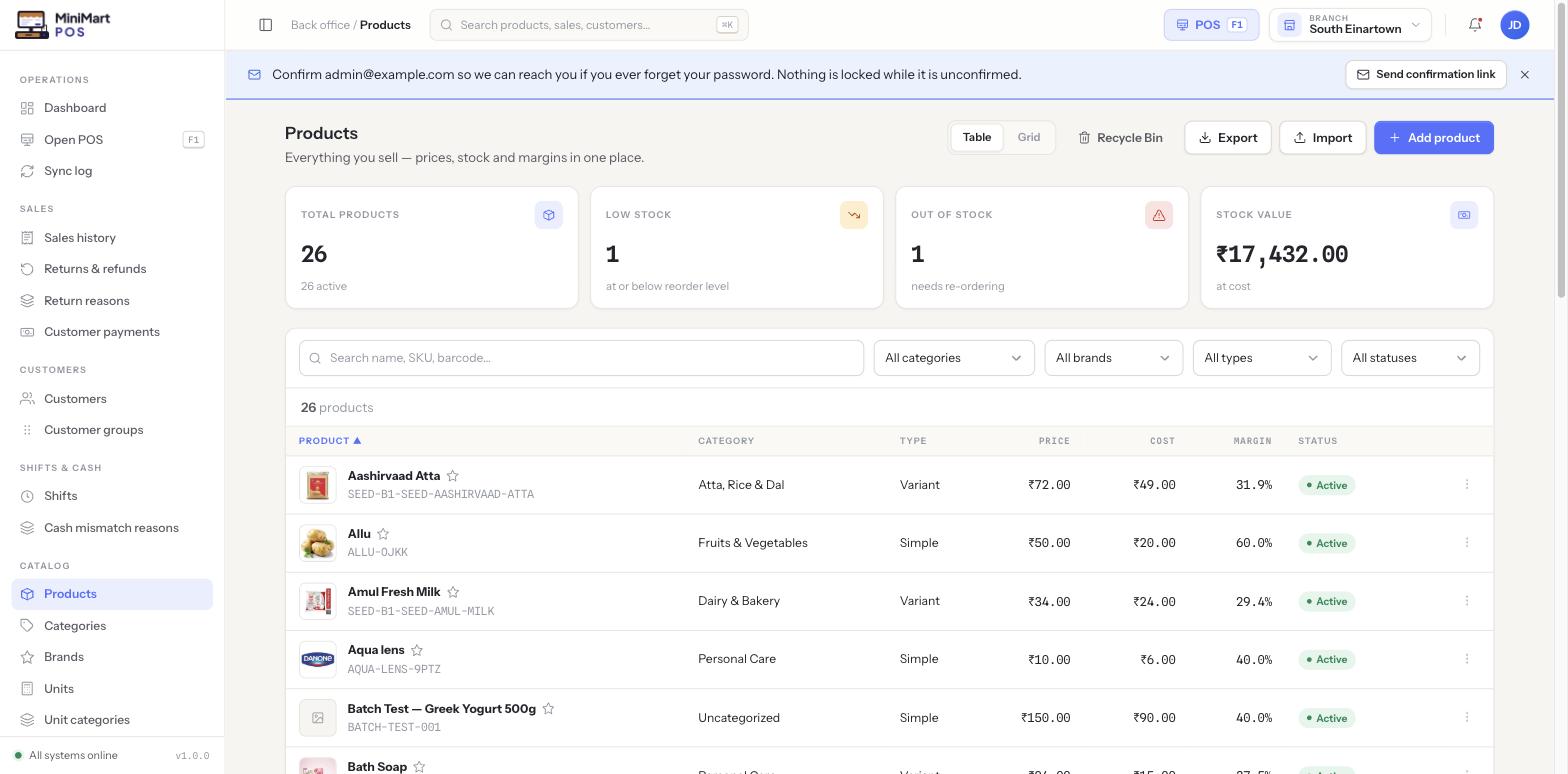Toggle the sidebar panel icon
This screenshot has height=774, width=1568.
click(x=266, y=25)
